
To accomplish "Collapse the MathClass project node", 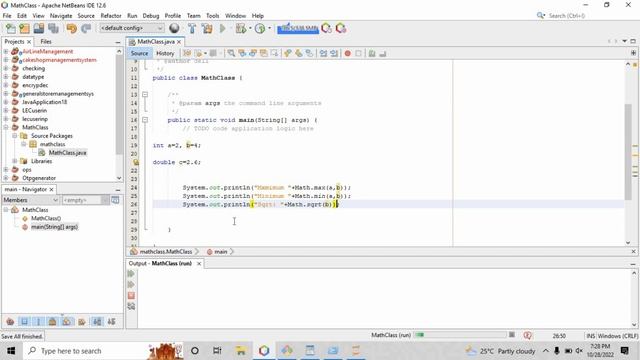I will click(6, 127).
